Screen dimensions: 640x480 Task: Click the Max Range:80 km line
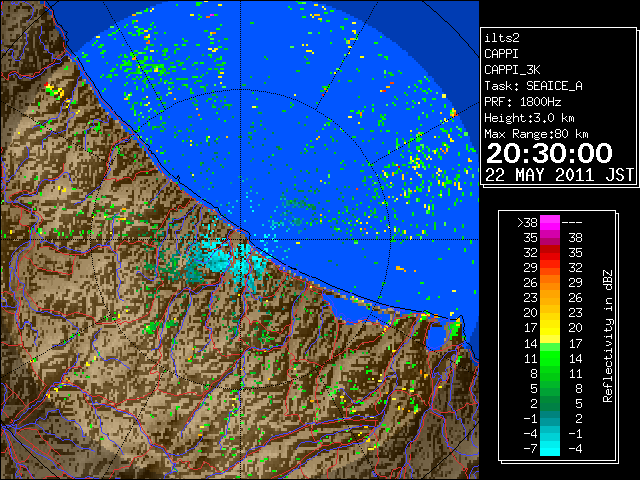point(536,134)
